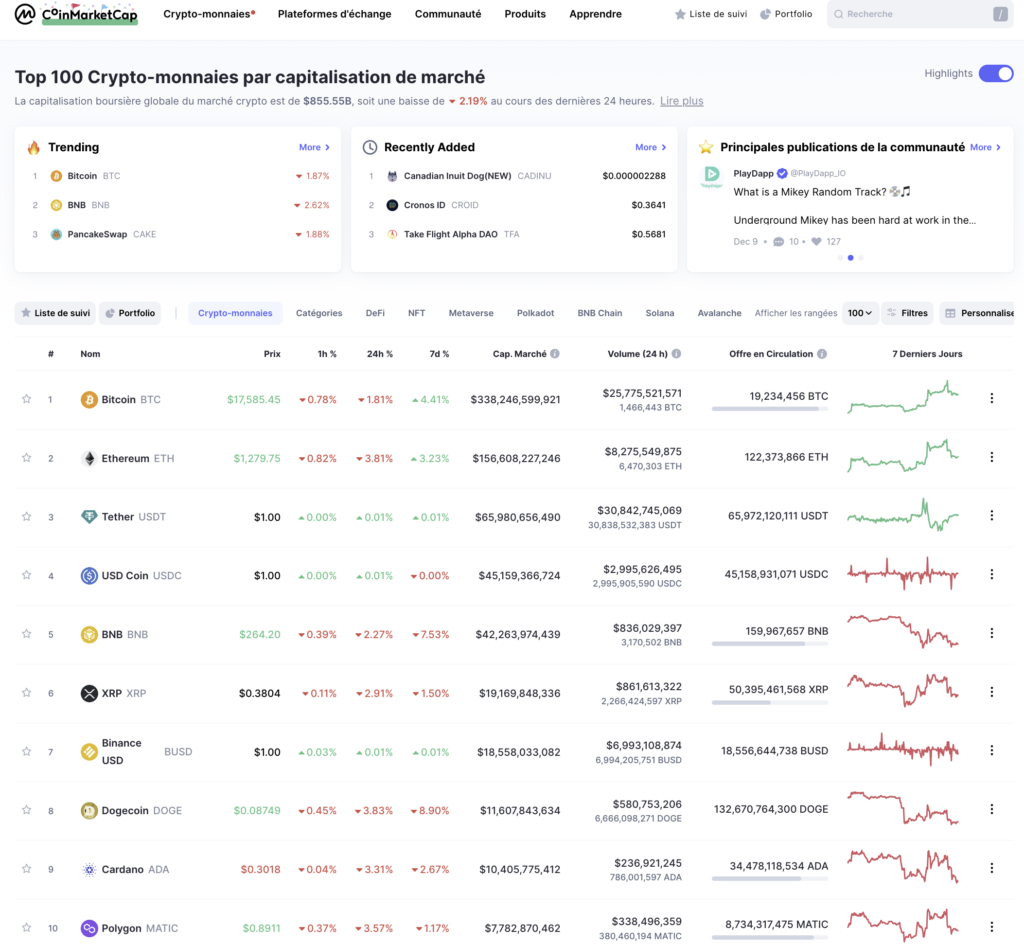The height and width of the screenshot is (946, 1024).
Task: Open the Plateformes d'échange navigation menu
Action: pyautogui.click(x=334, y=14)
